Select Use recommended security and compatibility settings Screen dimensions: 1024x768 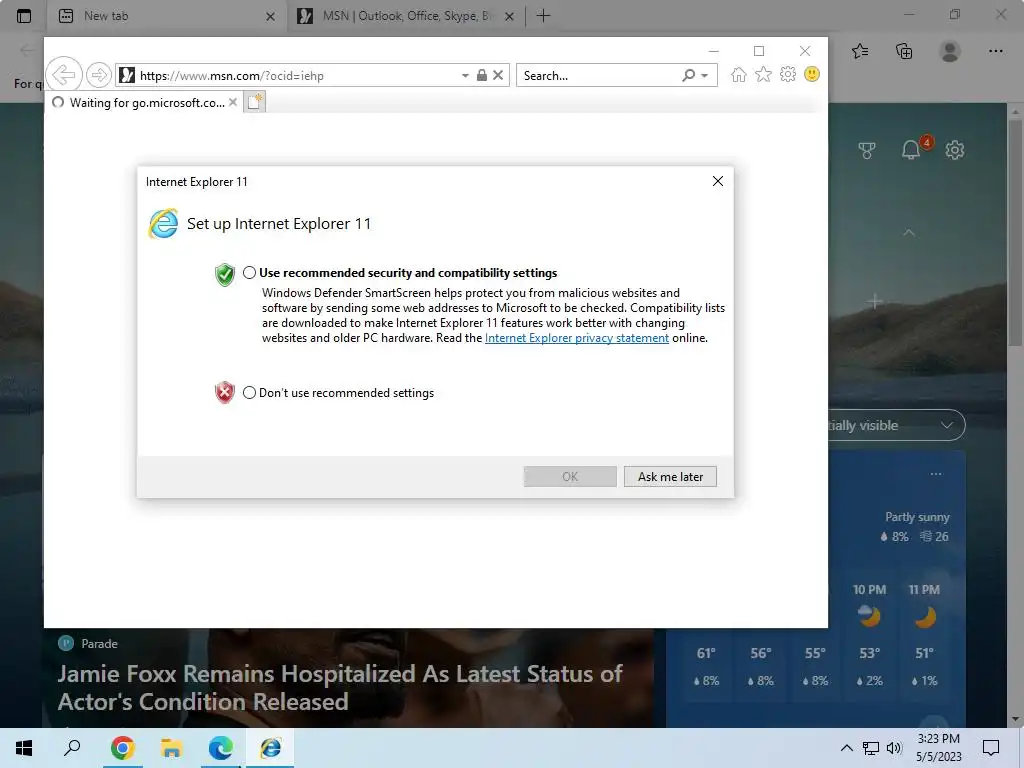[x=249, y=273]
